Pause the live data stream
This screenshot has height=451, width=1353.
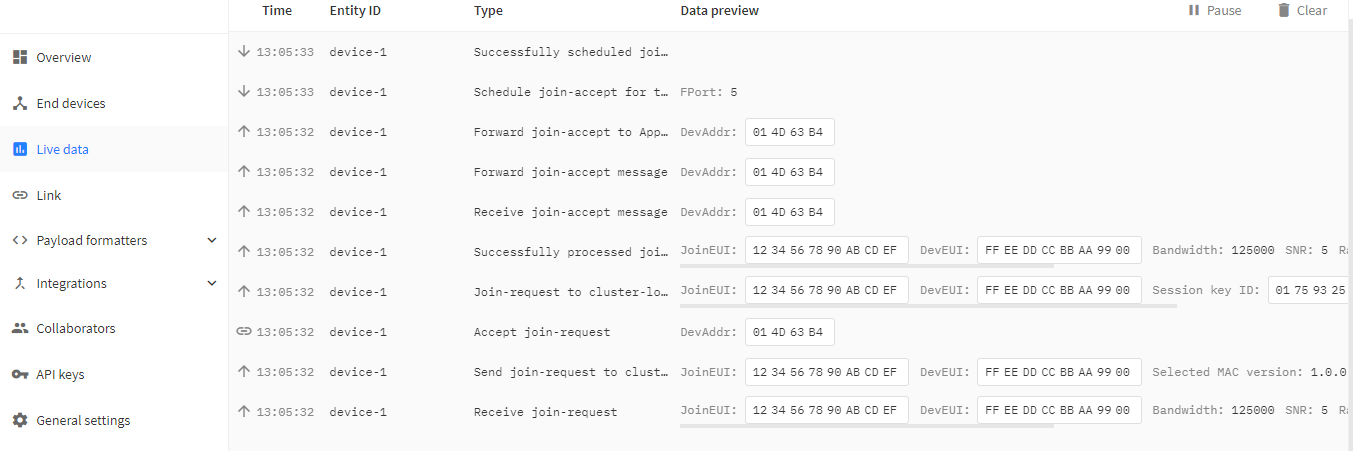(1214, 11)
